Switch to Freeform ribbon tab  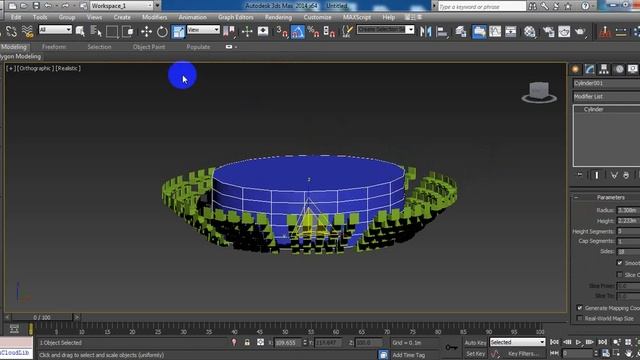point(54,47)
